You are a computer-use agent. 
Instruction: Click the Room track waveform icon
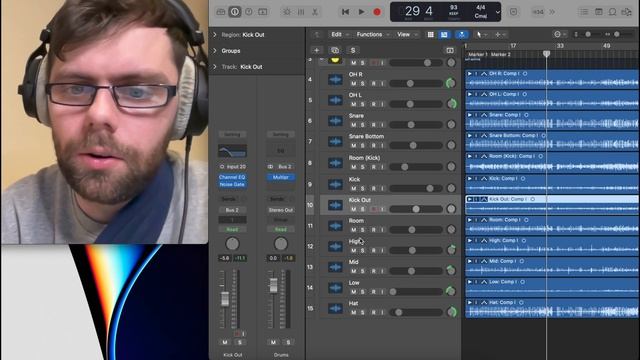point(335,226)
